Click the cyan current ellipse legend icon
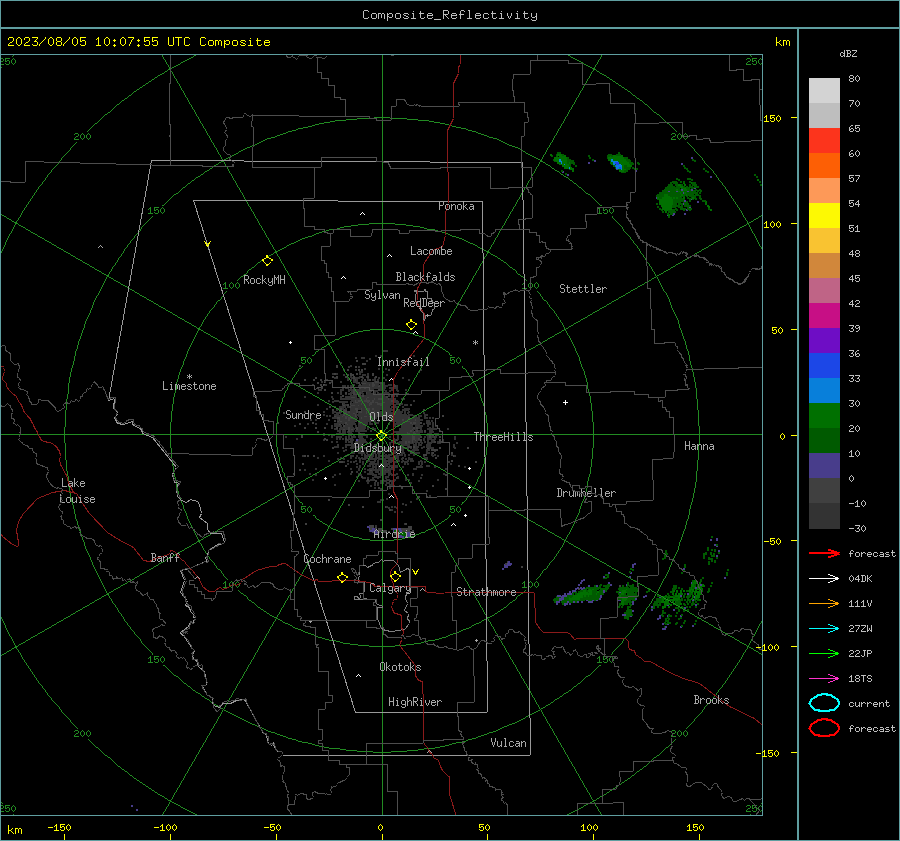 (x=824, y=703)
